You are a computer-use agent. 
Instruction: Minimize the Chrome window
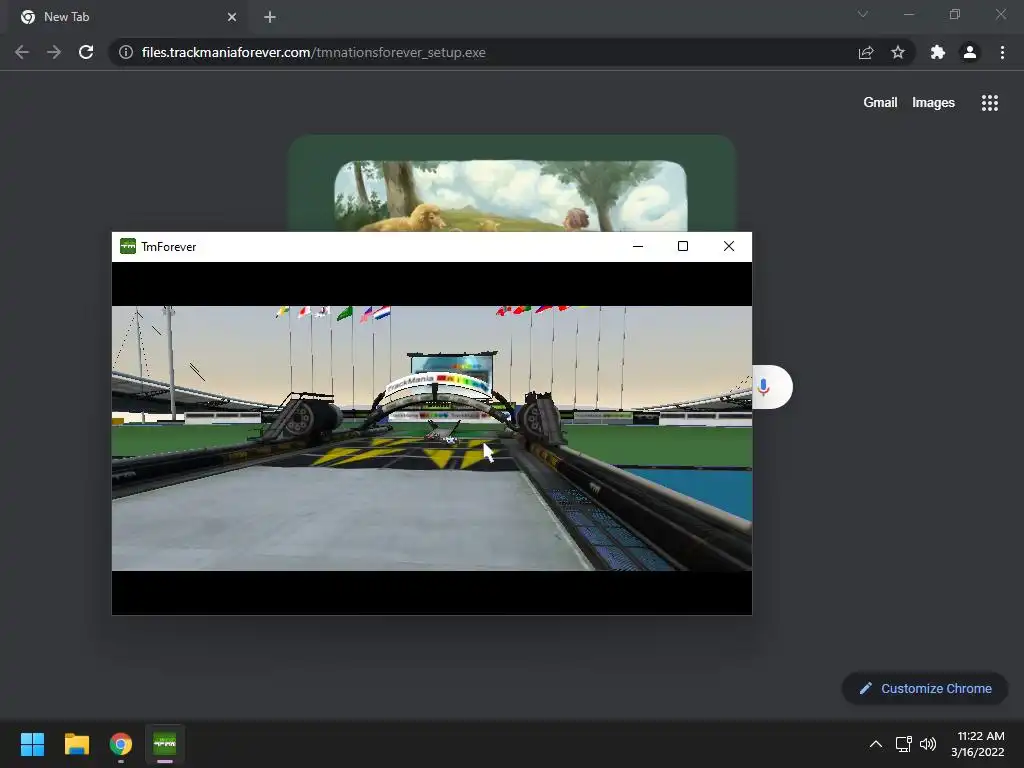click(908, 14)
